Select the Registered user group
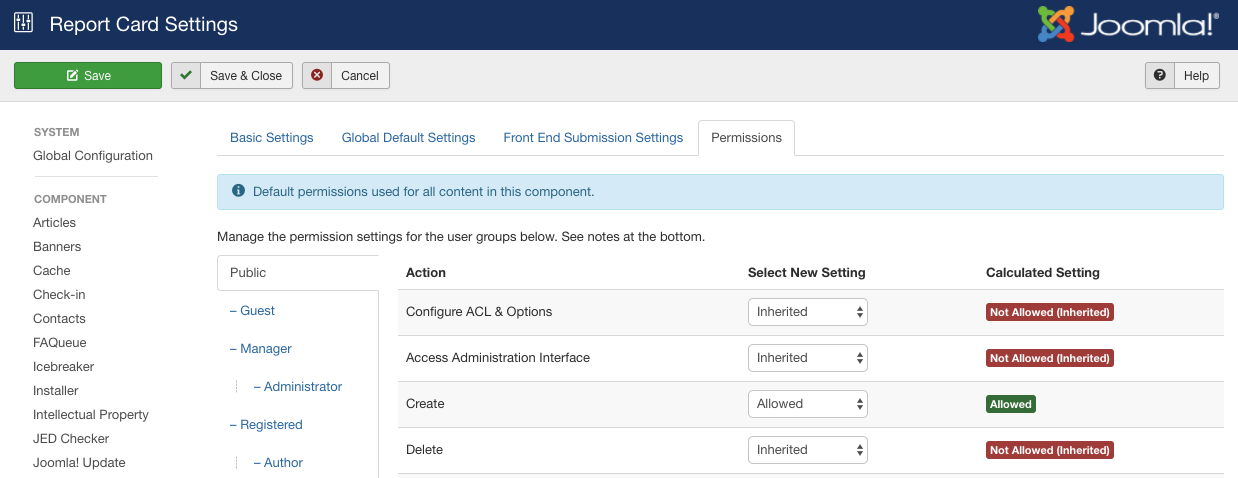The height and width of the screenshot is (478, 1238). (271, 425)
